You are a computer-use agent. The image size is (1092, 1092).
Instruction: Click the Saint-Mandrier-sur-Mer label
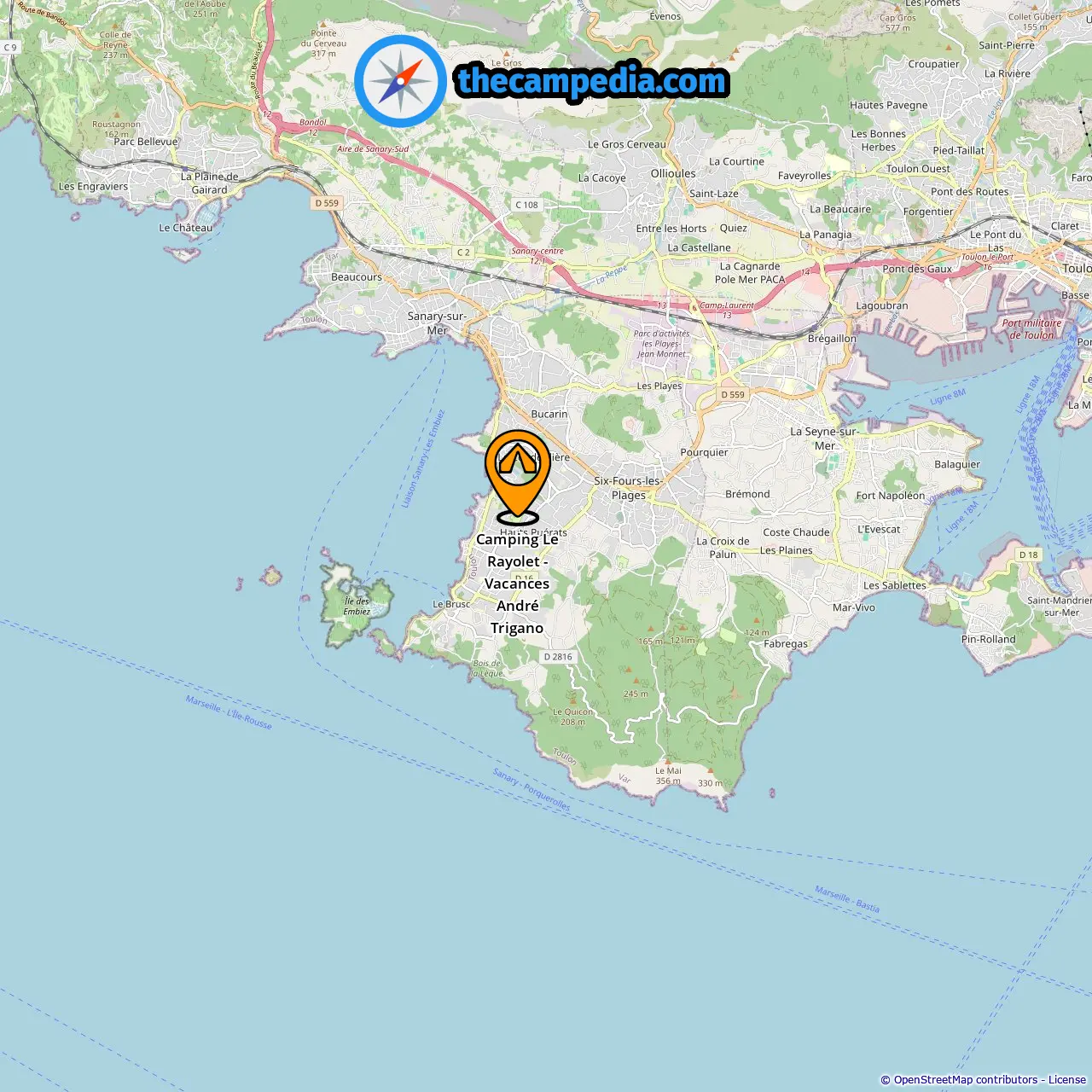tap(1060, 606)
